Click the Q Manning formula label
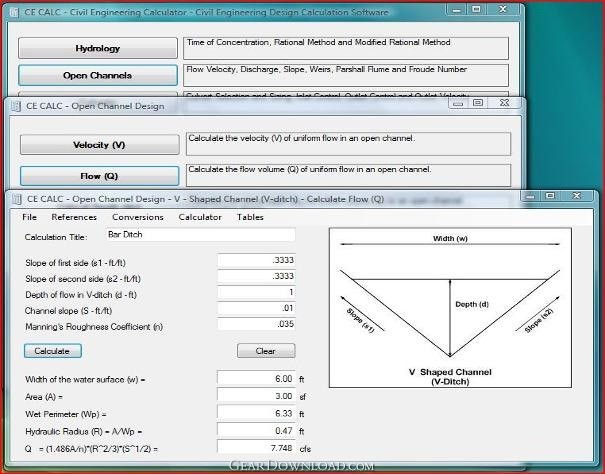 point(91,449)
